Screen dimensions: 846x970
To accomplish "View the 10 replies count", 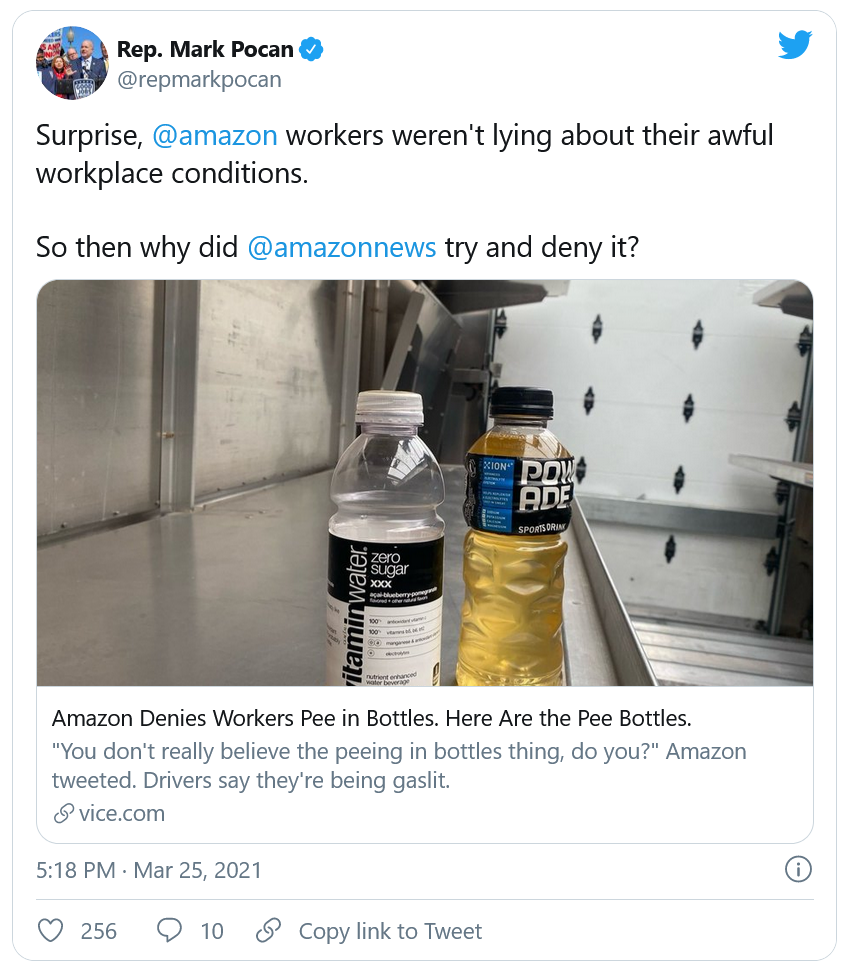I will coord(212,931).
